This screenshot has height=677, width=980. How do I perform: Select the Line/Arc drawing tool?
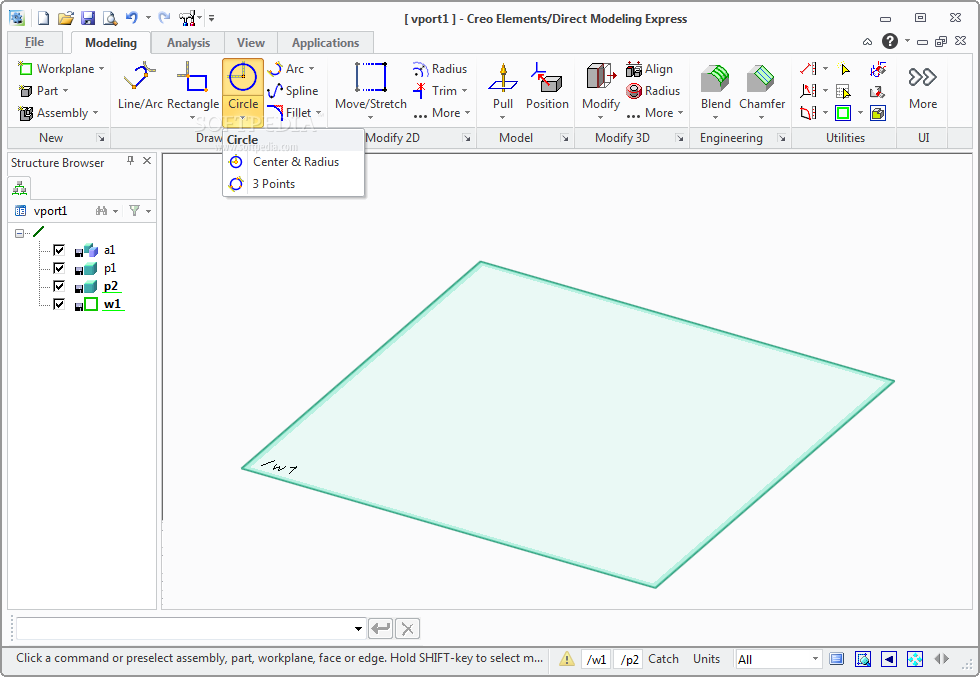(139, 85)
